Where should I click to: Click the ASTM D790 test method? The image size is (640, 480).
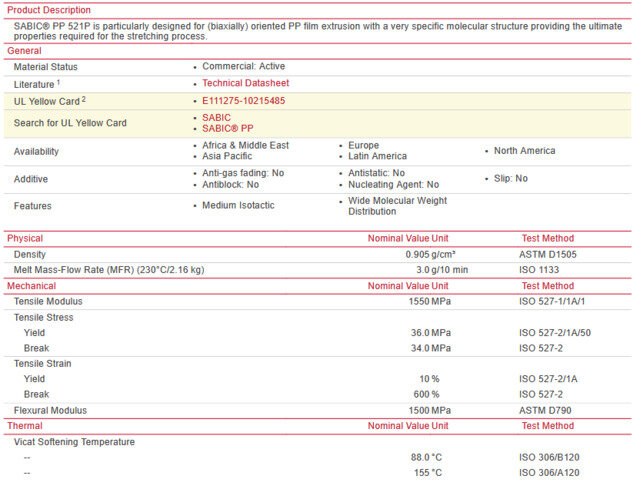[x=545, y=411]
